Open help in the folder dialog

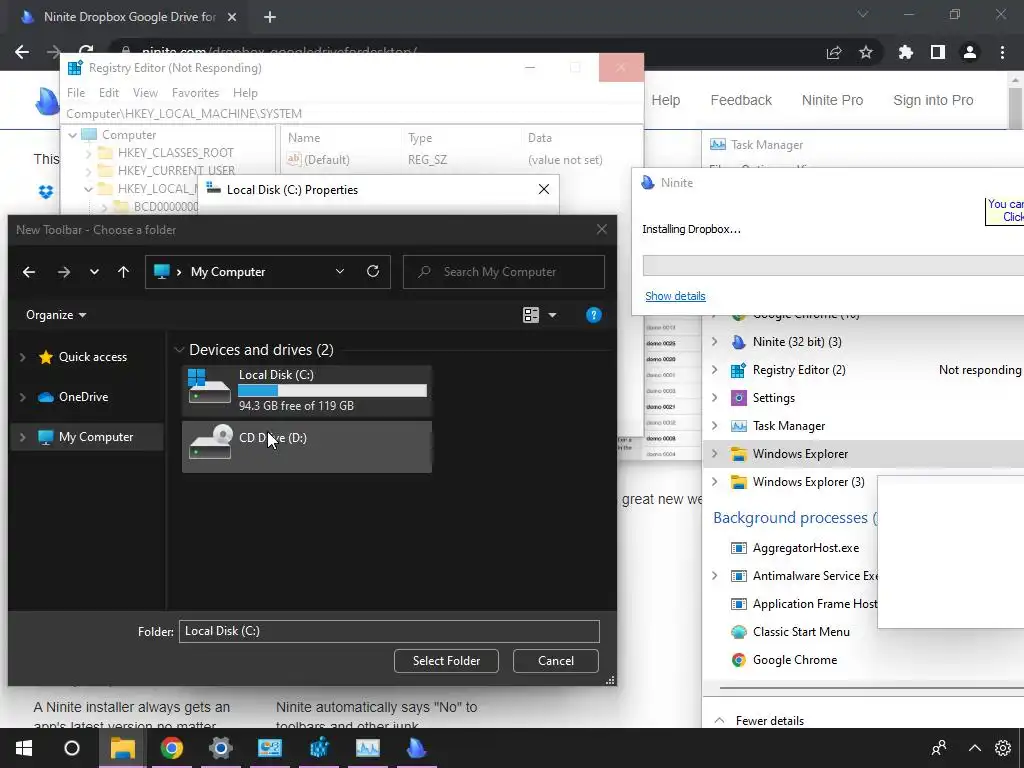click(593, 315)
